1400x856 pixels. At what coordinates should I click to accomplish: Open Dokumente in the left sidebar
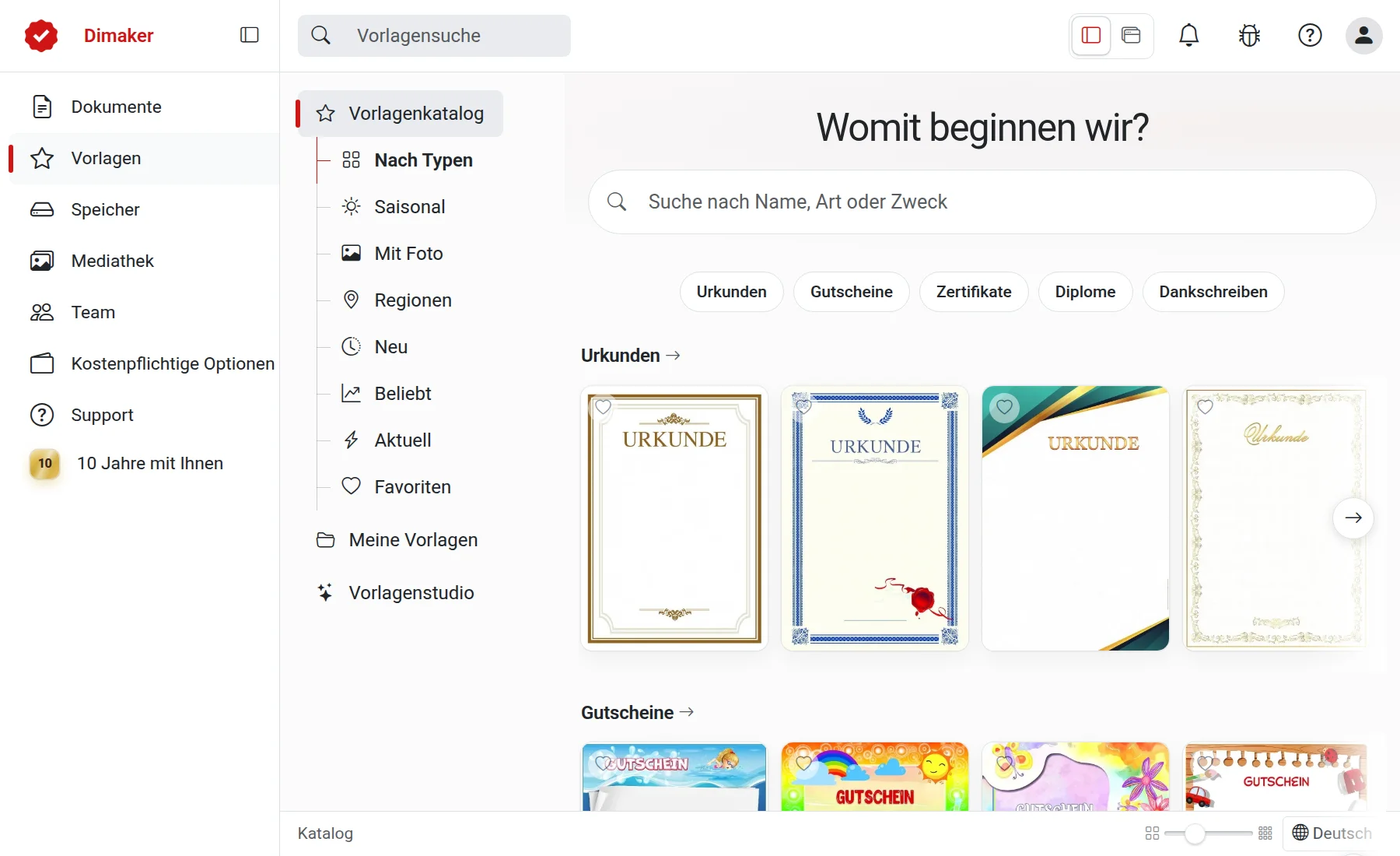tap(144, 107)
